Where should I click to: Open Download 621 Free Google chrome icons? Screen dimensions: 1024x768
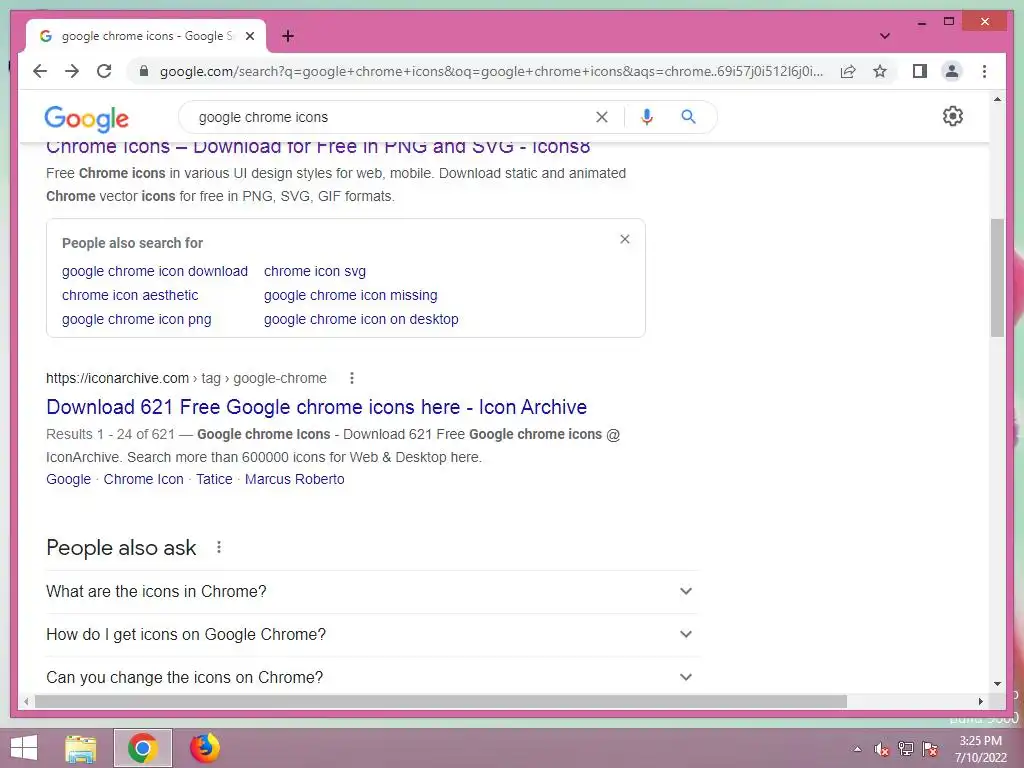[317, 407]
